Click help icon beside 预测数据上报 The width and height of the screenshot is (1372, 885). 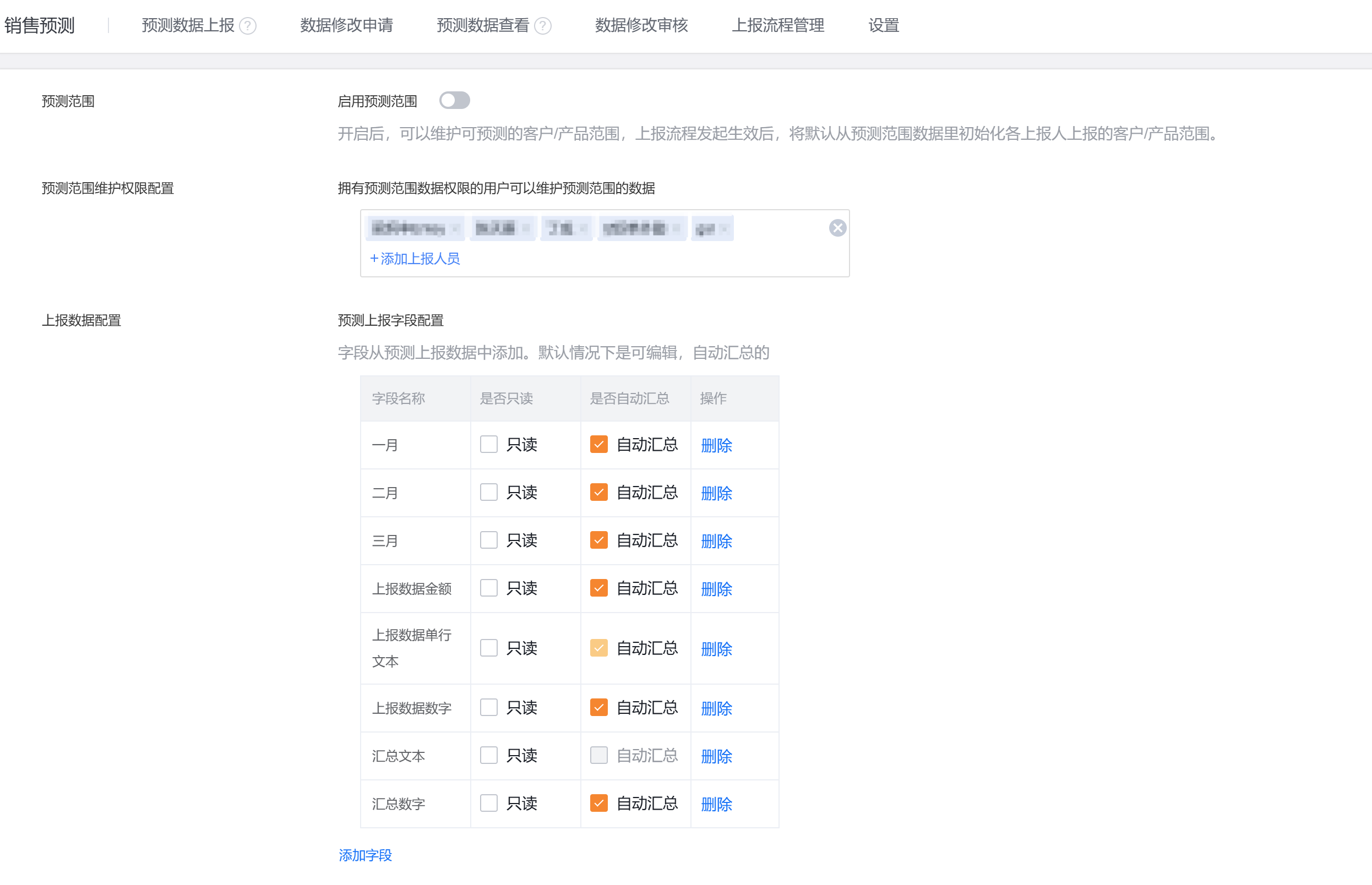[248, 26]
